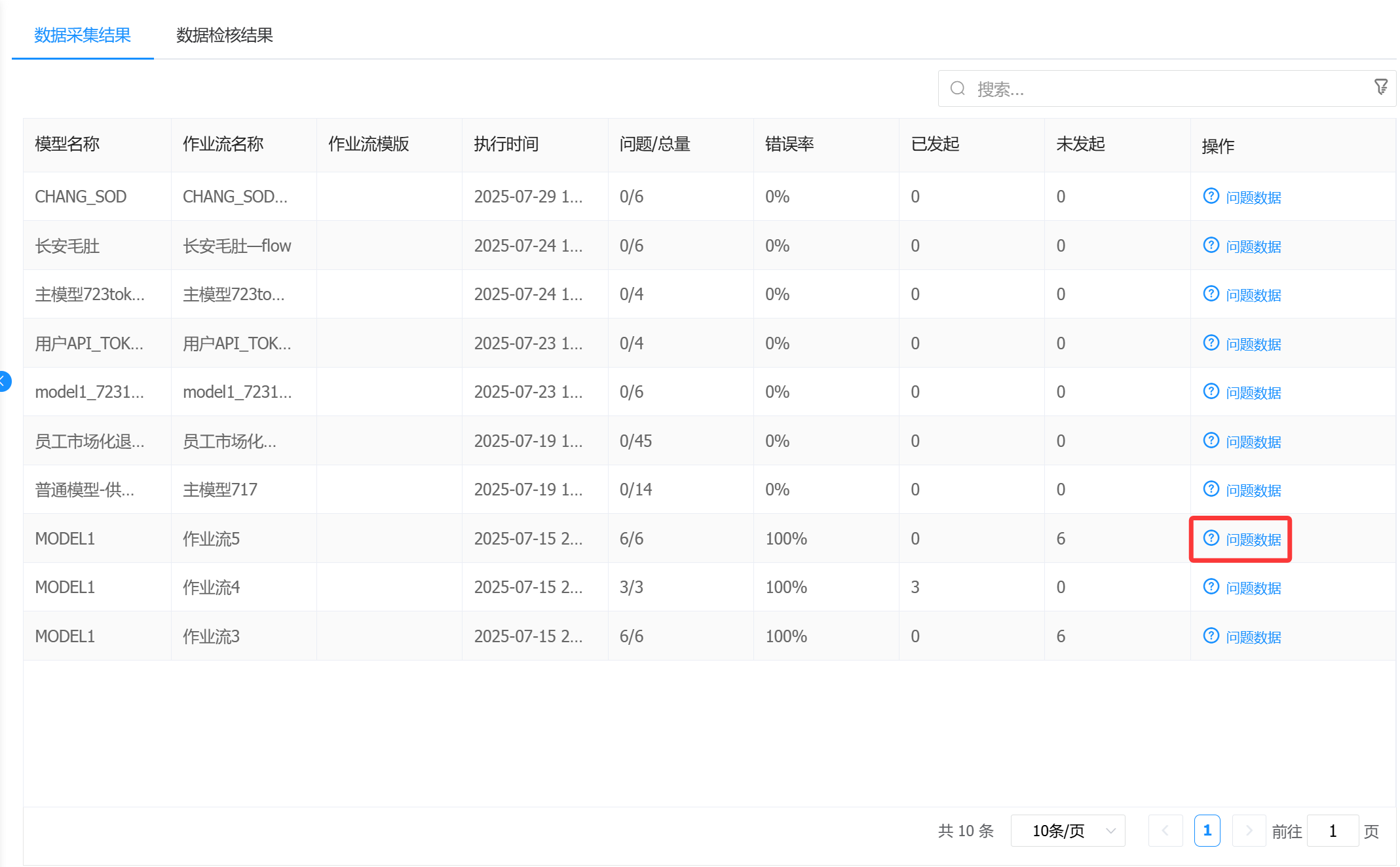Viewport: 1400px width, 867px height.
Task: Click the 错误率 column header
Action: 789,144
